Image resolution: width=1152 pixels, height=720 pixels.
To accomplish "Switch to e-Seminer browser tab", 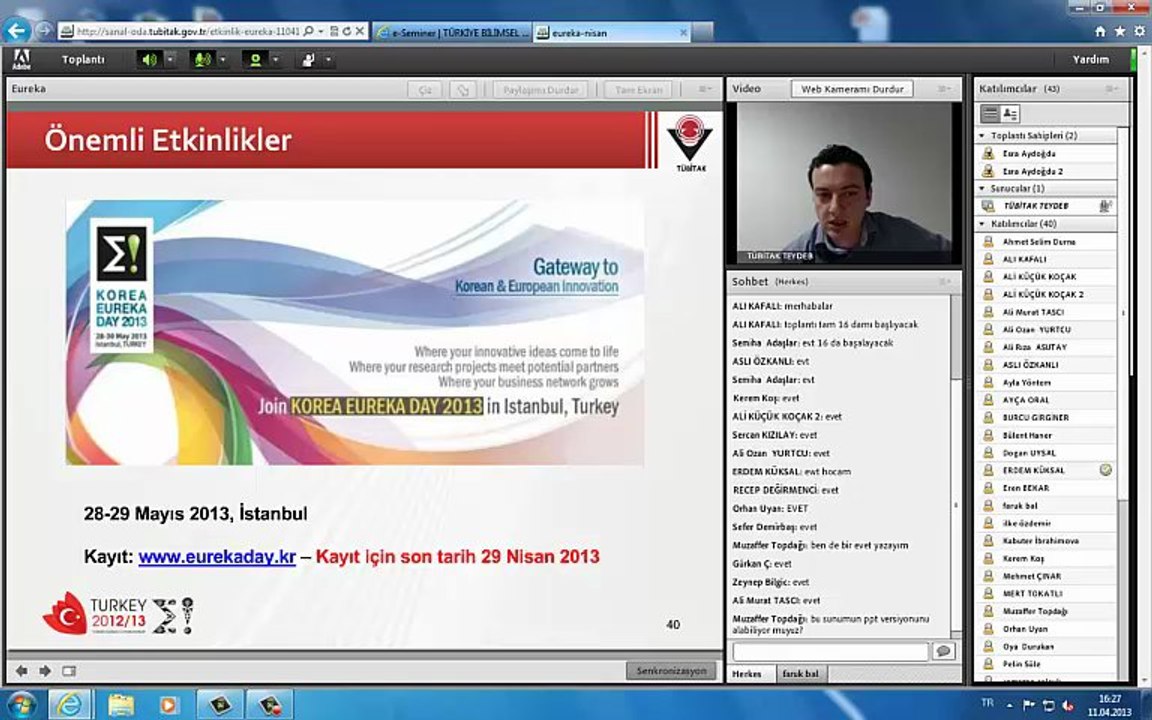I will (451, 32).
